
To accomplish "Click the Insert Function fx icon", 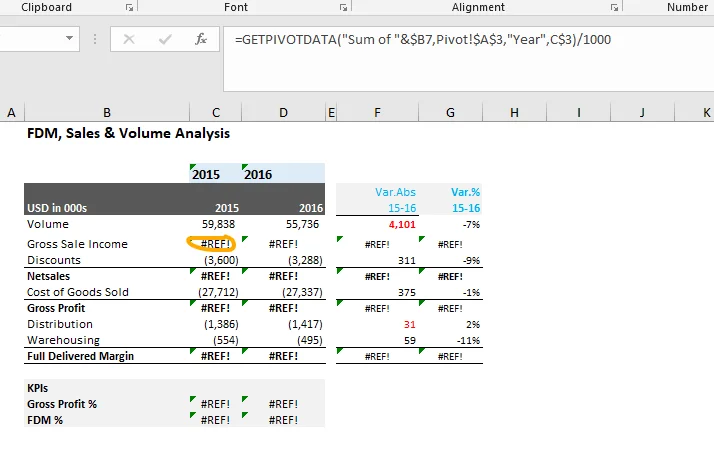I will 200,39.
